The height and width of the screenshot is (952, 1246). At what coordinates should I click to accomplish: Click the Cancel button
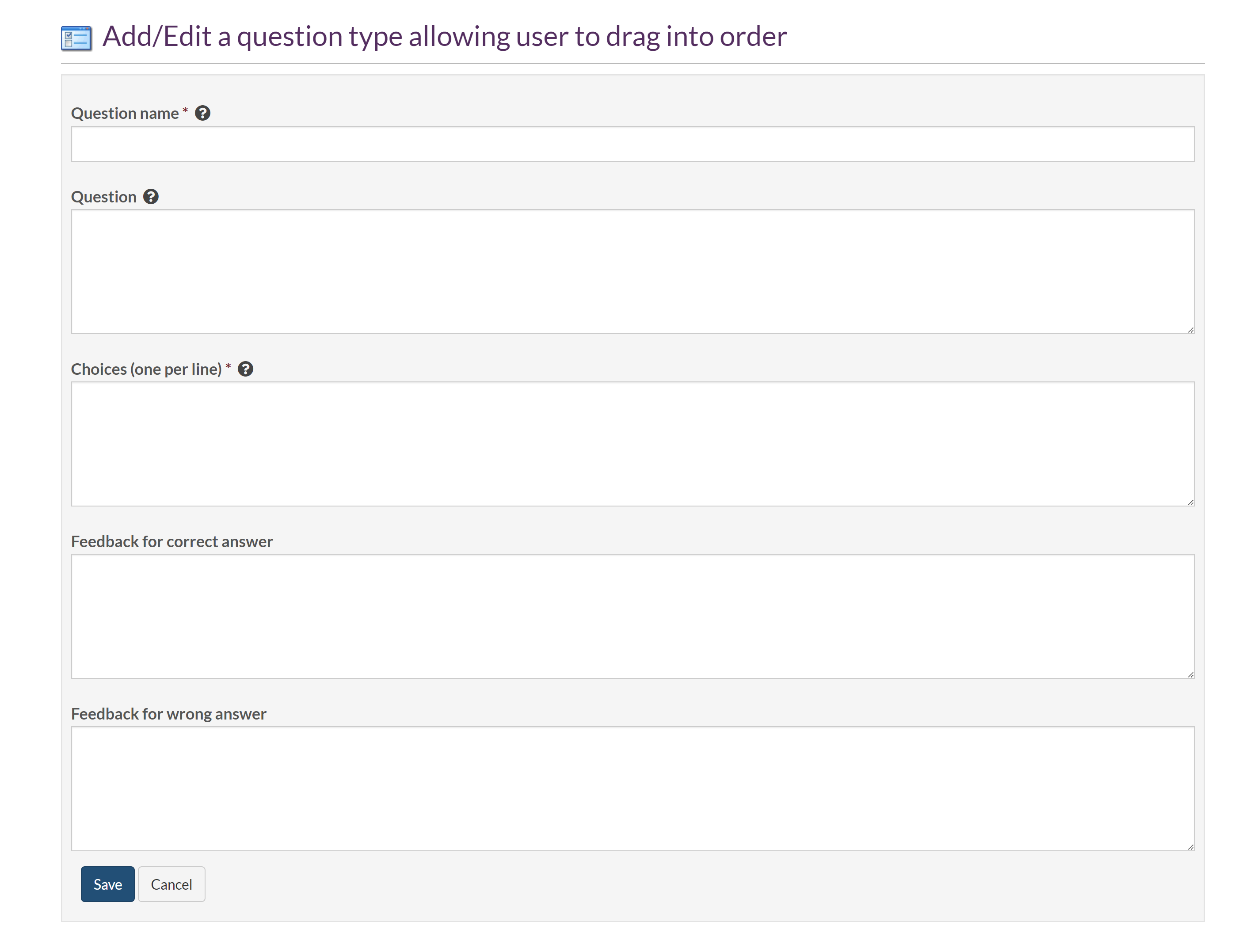point(171,884)
